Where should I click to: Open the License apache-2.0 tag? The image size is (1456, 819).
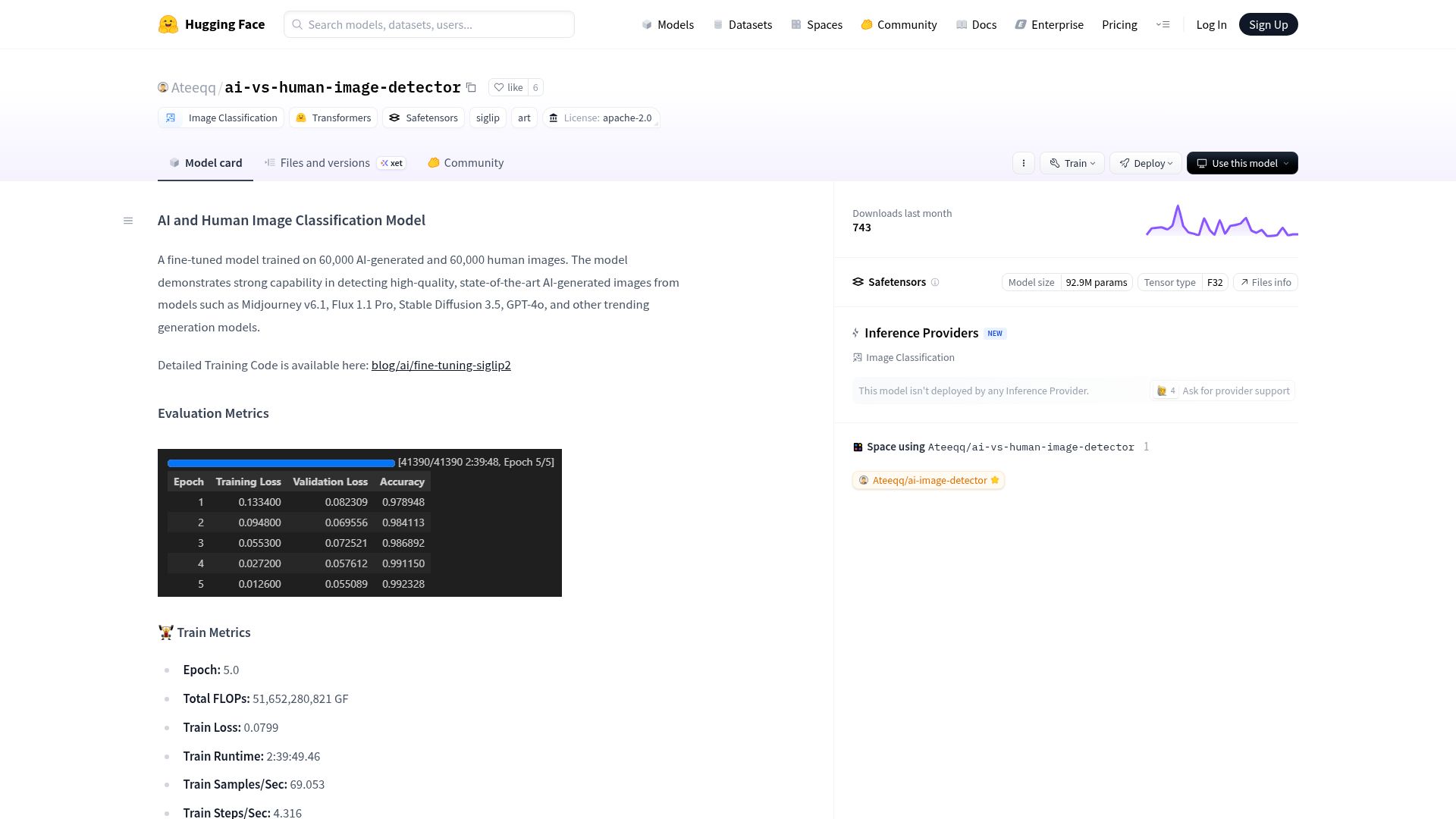pos(601,118)
